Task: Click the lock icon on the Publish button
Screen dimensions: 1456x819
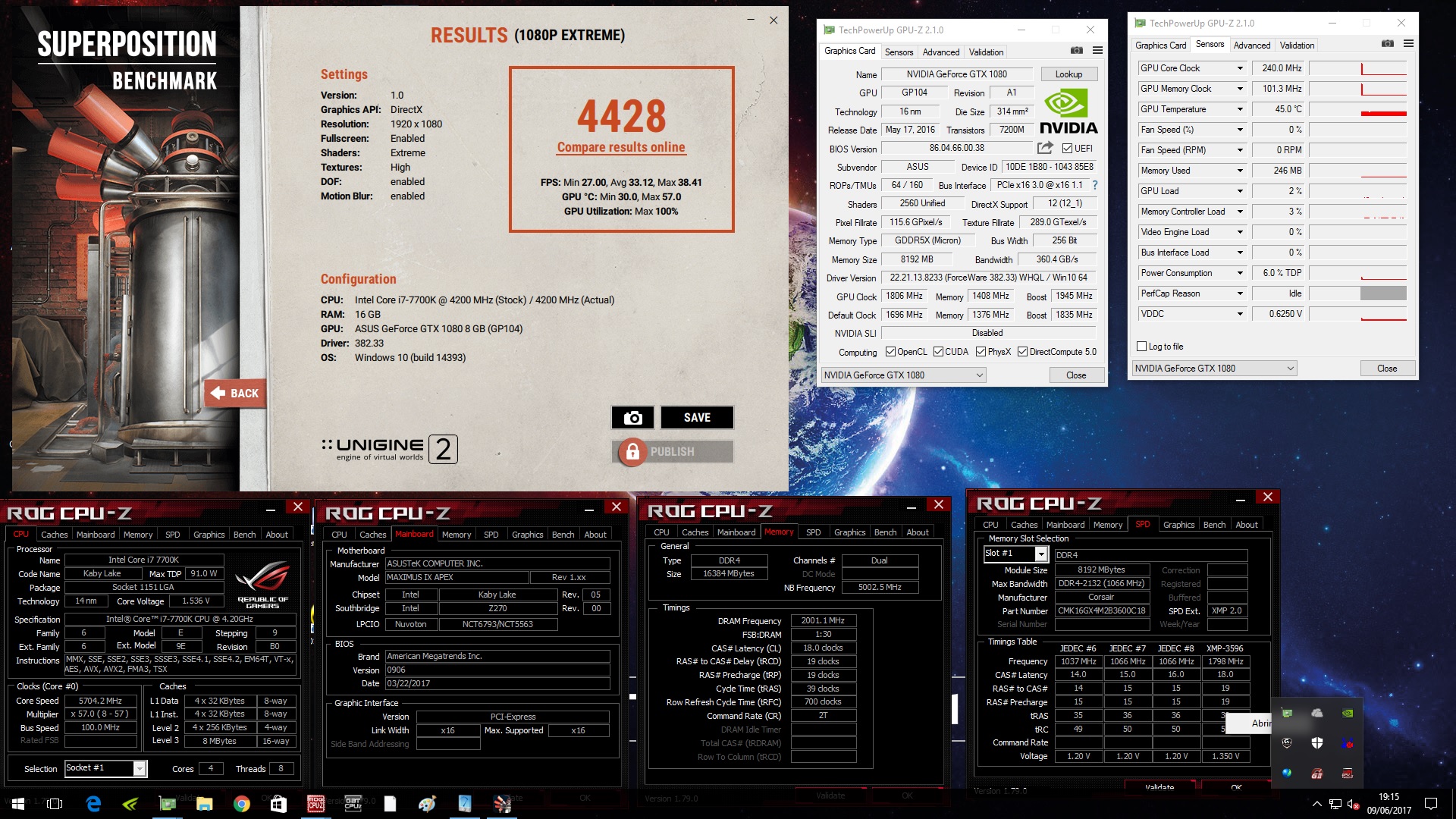Action: (632, 451)
